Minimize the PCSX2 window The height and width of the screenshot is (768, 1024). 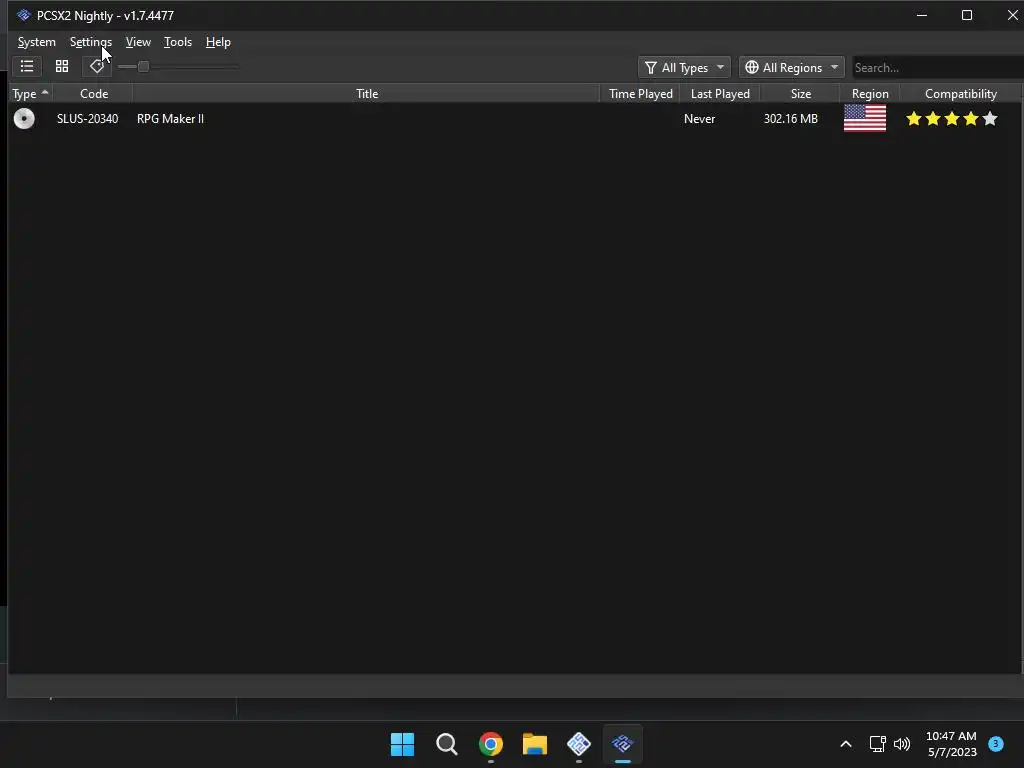coord(922,15)
